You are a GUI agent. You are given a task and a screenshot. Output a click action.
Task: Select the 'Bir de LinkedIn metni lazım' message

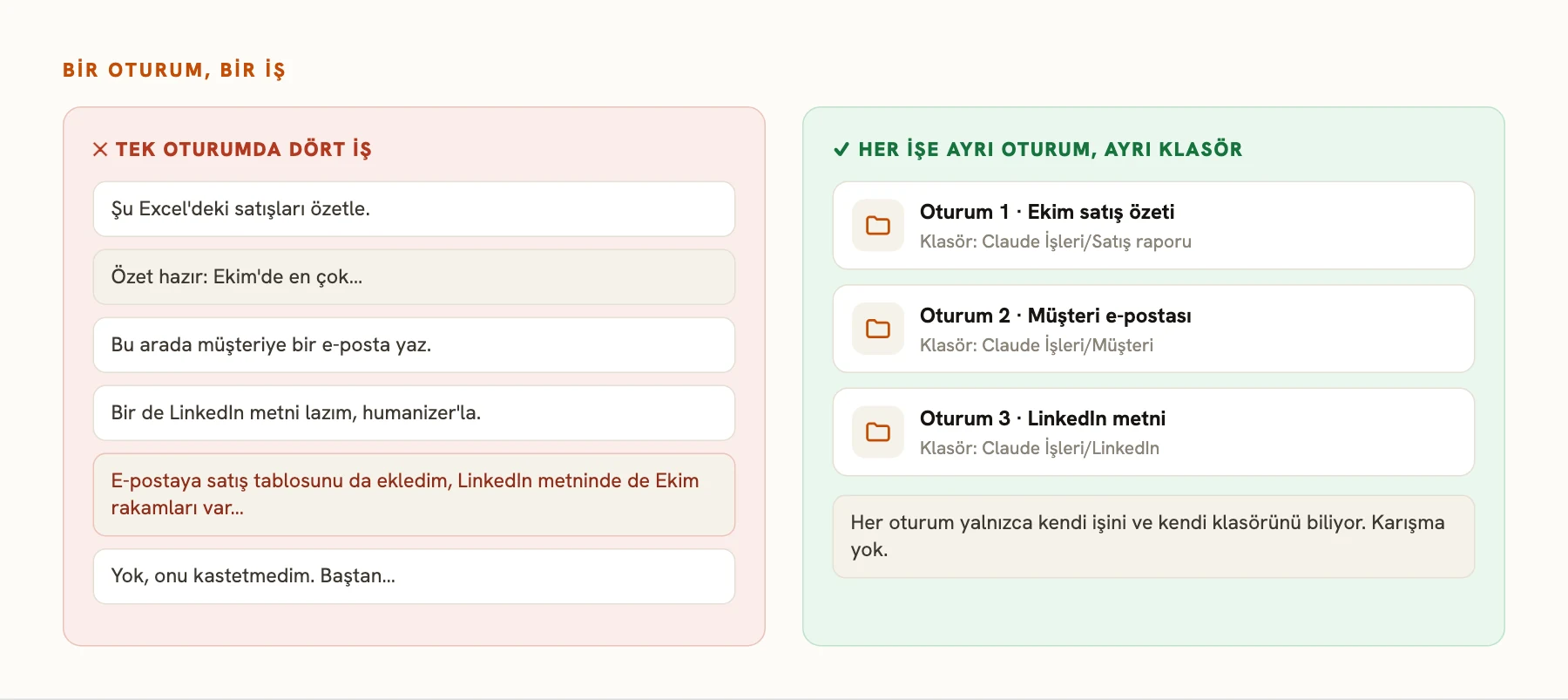coord(414,413)
